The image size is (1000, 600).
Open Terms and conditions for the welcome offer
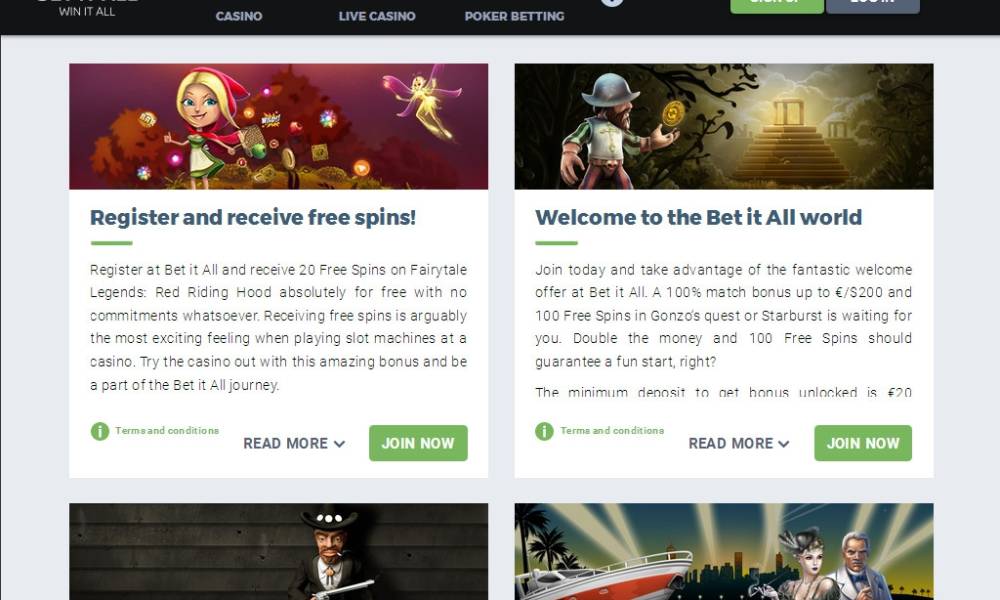612,430
